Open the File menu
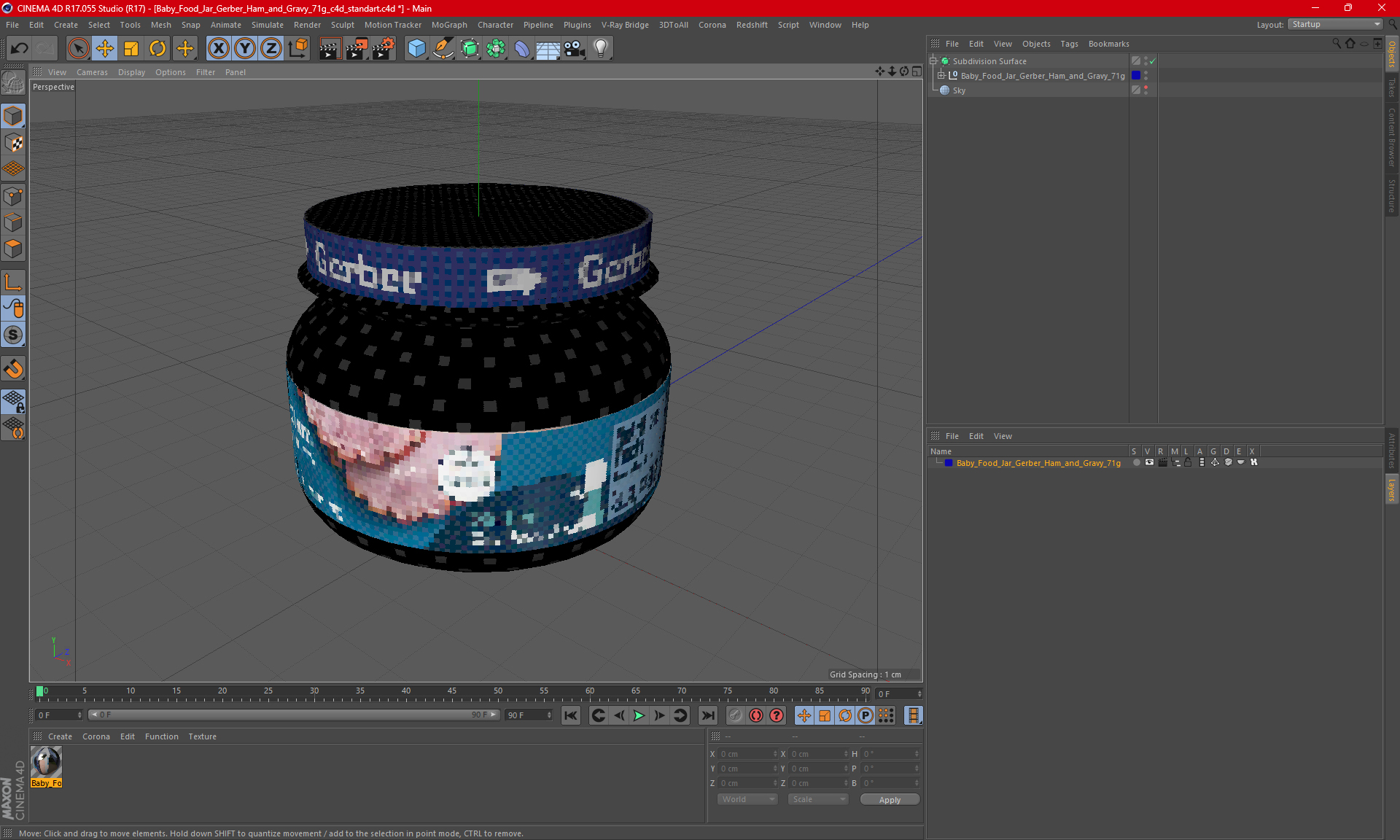This screenshot has height=840, width=1400. point(12,25)
